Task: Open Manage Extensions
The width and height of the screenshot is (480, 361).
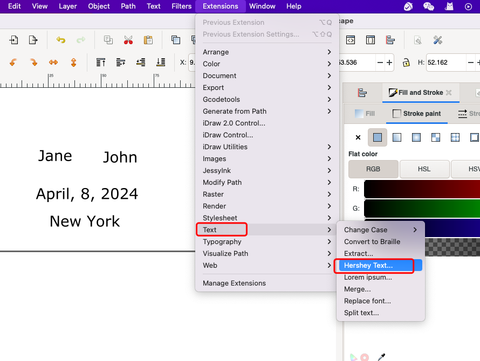Action: [267, 283]
